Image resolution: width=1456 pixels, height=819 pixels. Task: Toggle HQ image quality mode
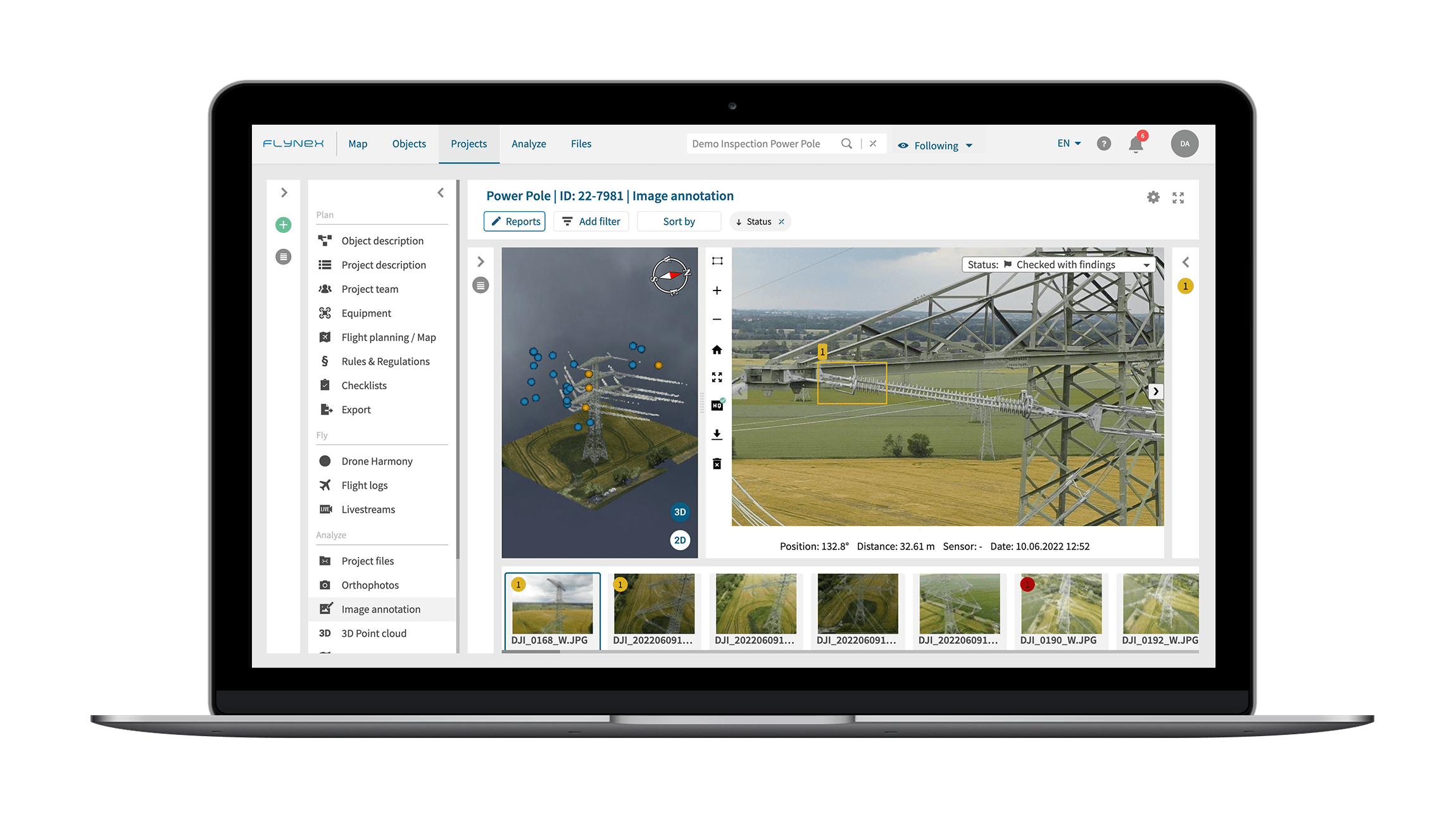(x=717, y=405)
